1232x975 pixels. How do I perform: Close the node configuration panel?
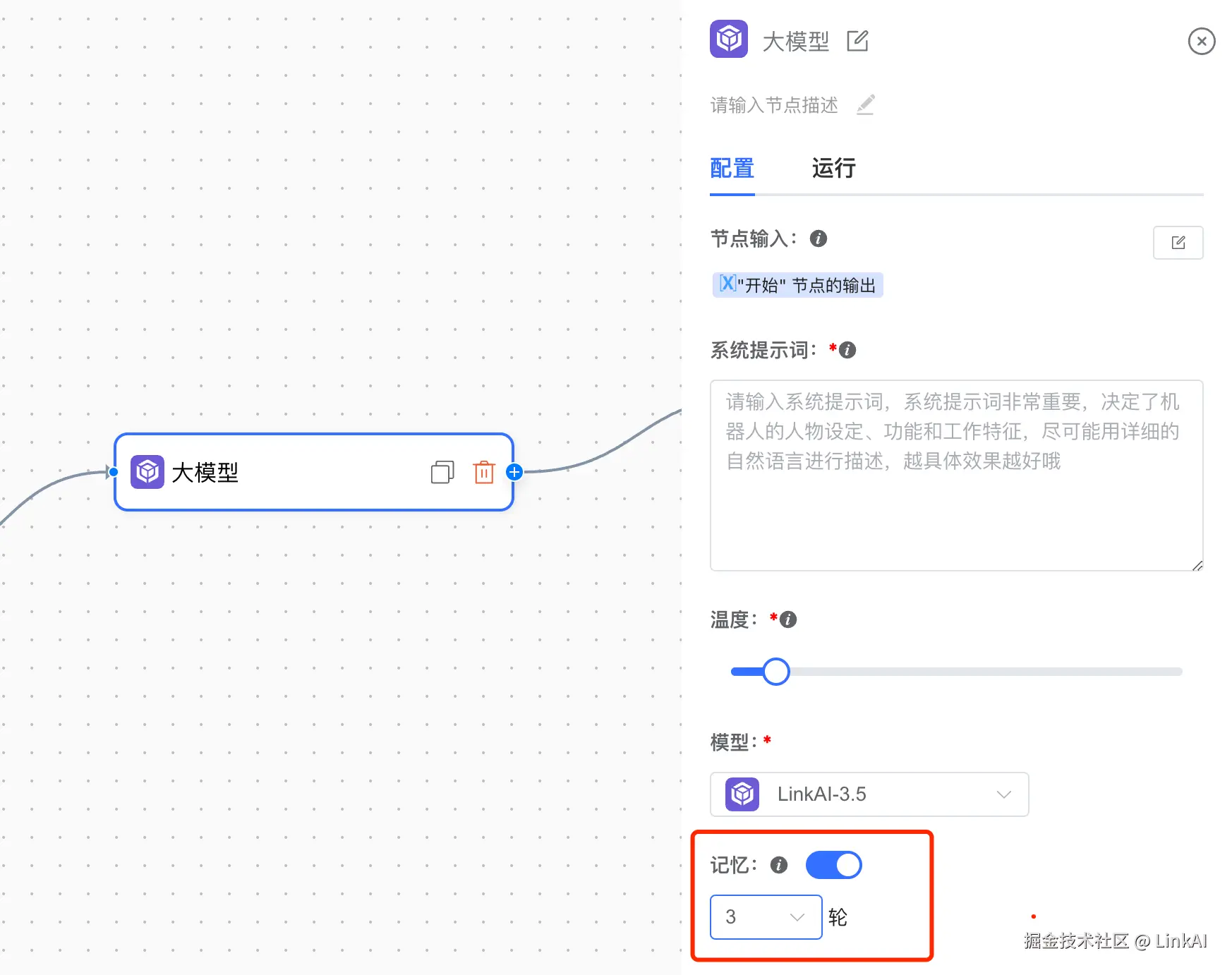tap(1202, 42)
